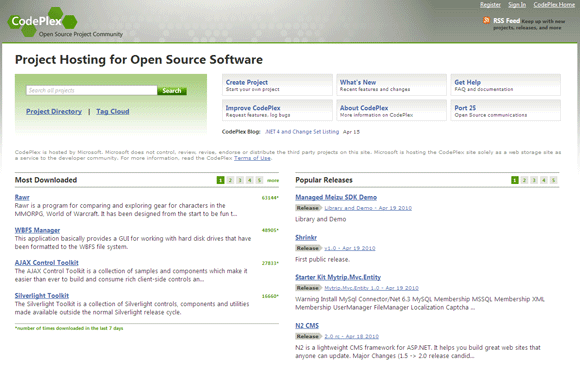The image size is (580, 365).
Task: Click the Register link
Action: tap(490, 5)
